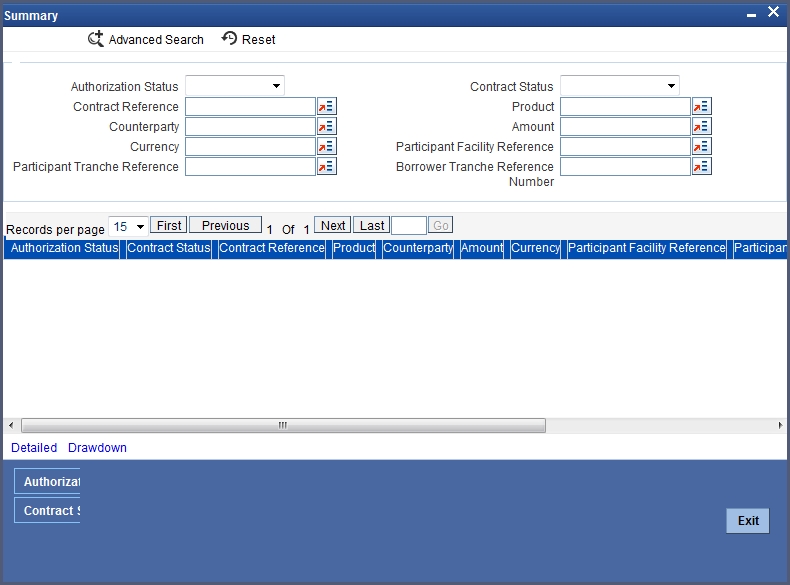Open lookup list for Product
This screenshot has height=585, width=790.
[x=701, y=106]
